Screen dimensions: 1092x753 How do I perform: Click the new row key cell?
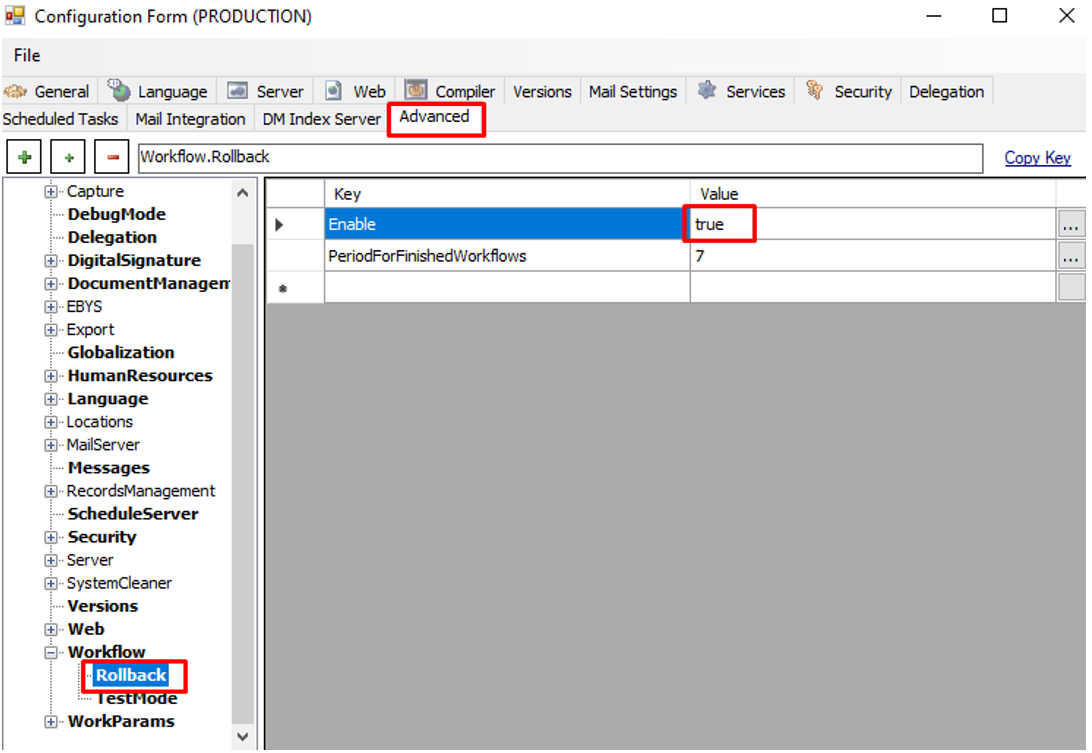tap(507, 287)
